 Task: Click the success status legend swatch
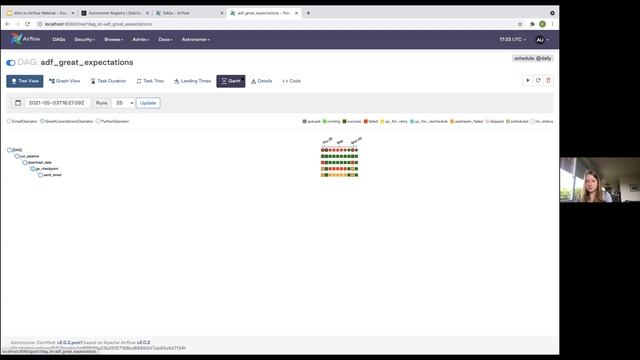click(344, 121)
